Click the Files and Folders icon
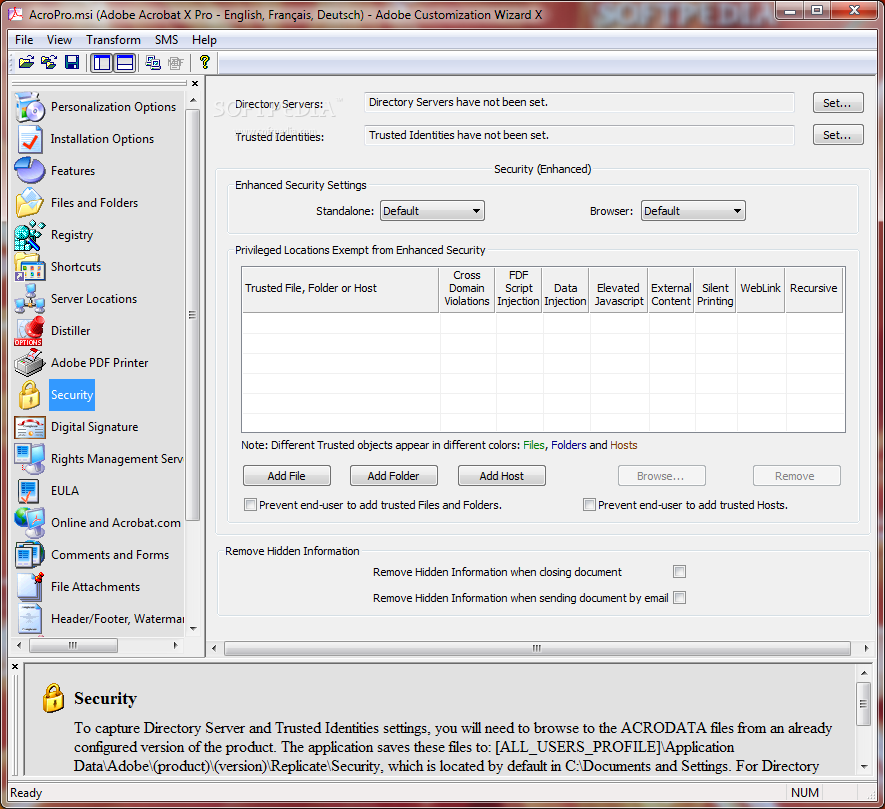Viewport: 885px width, 809px height. (x=29, y=203)
